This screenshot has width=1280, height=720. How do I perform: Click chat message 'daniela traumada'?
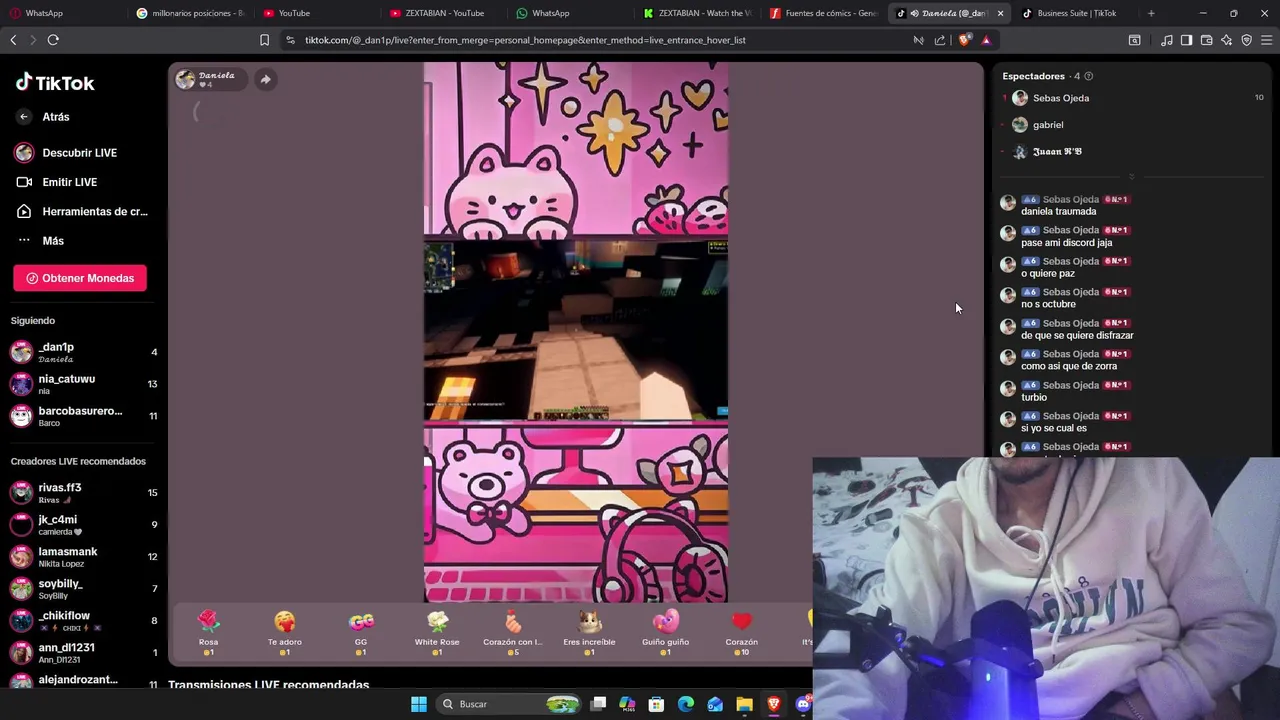pyautogui.click(x=1058, y=212)
